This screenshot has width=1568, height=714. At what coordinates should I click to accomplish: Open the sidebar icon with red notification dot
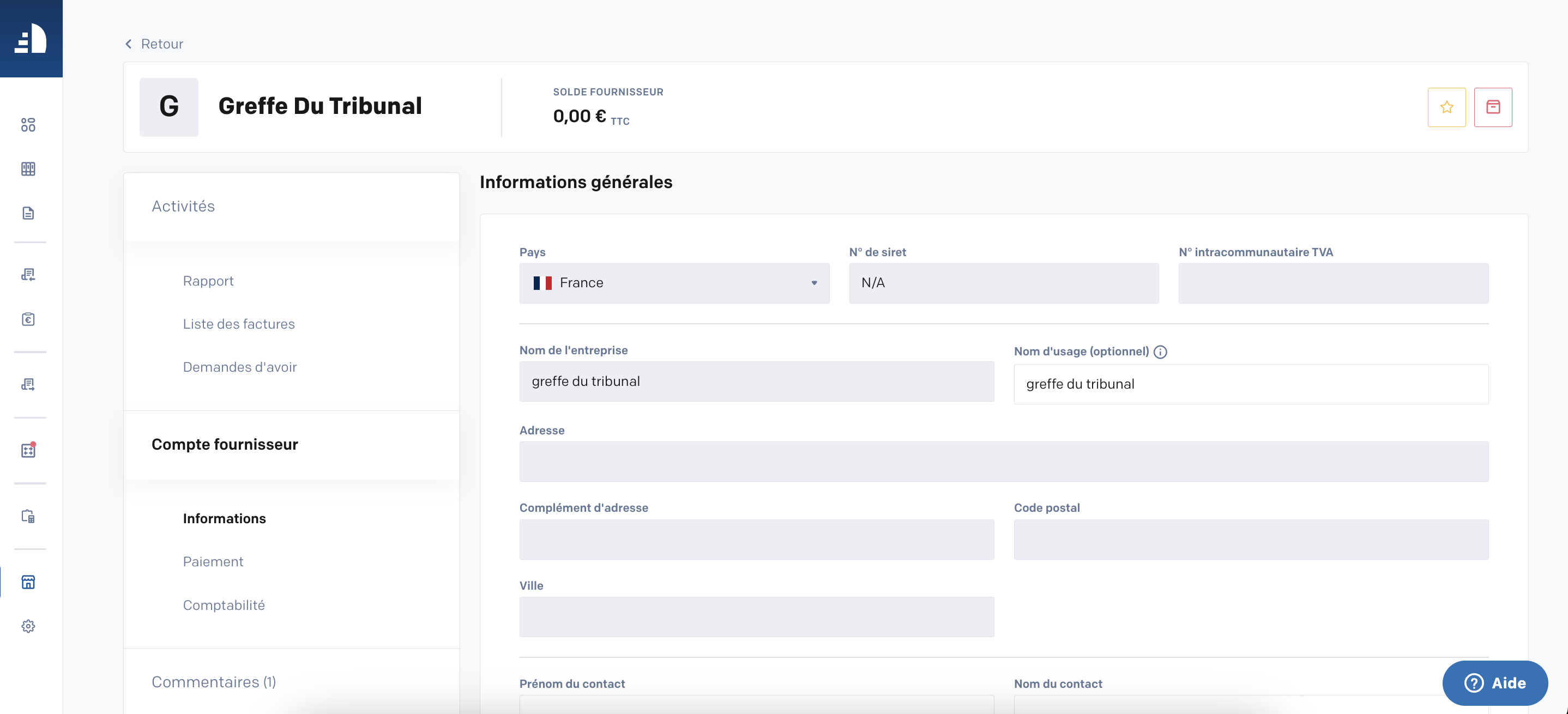(x=28, y=450)
